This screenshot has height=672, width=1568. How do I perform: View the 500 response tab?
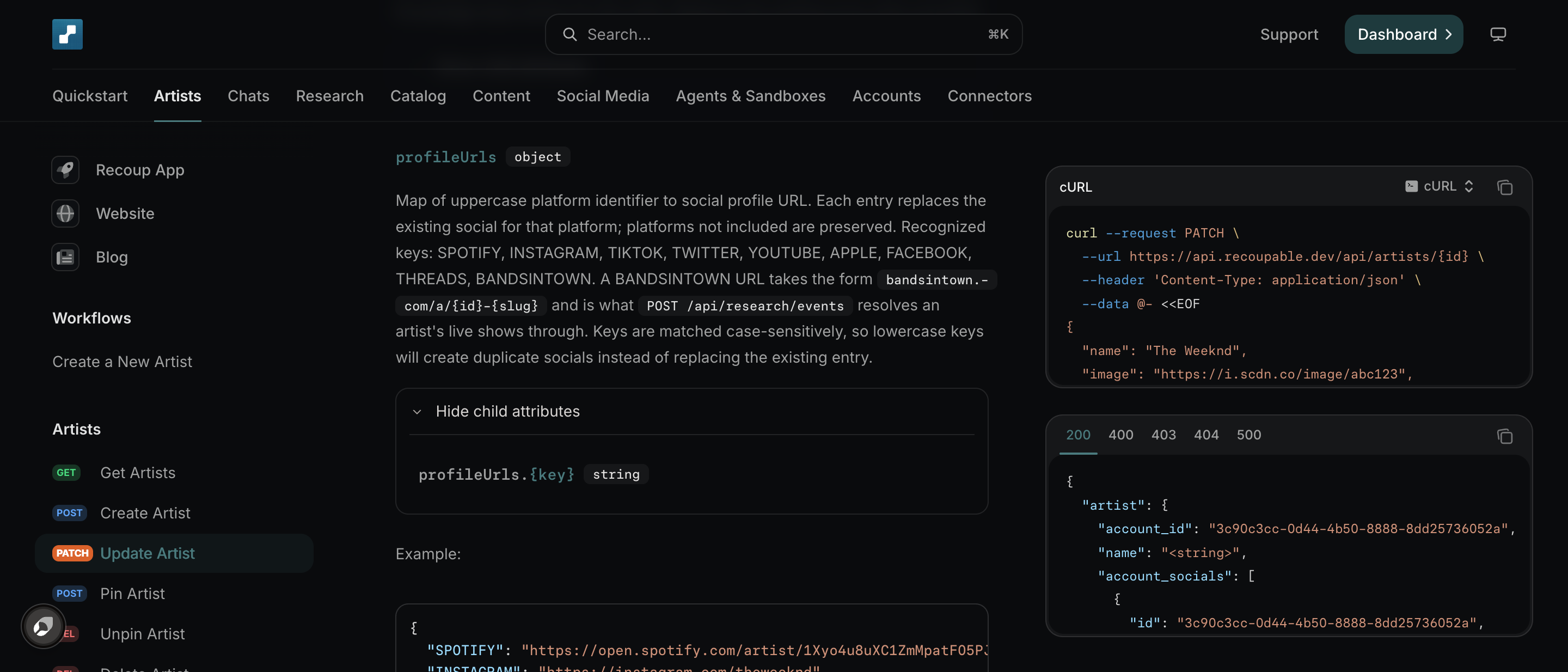coord(1248,435)
